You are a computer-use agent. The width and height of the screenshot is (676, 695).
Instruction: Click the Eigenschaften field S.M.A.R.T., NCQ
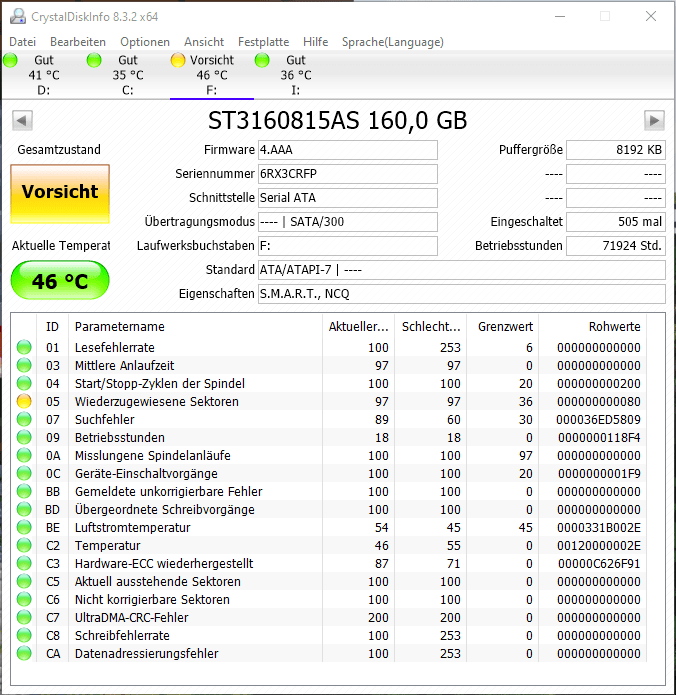click(x=462, y=293)
